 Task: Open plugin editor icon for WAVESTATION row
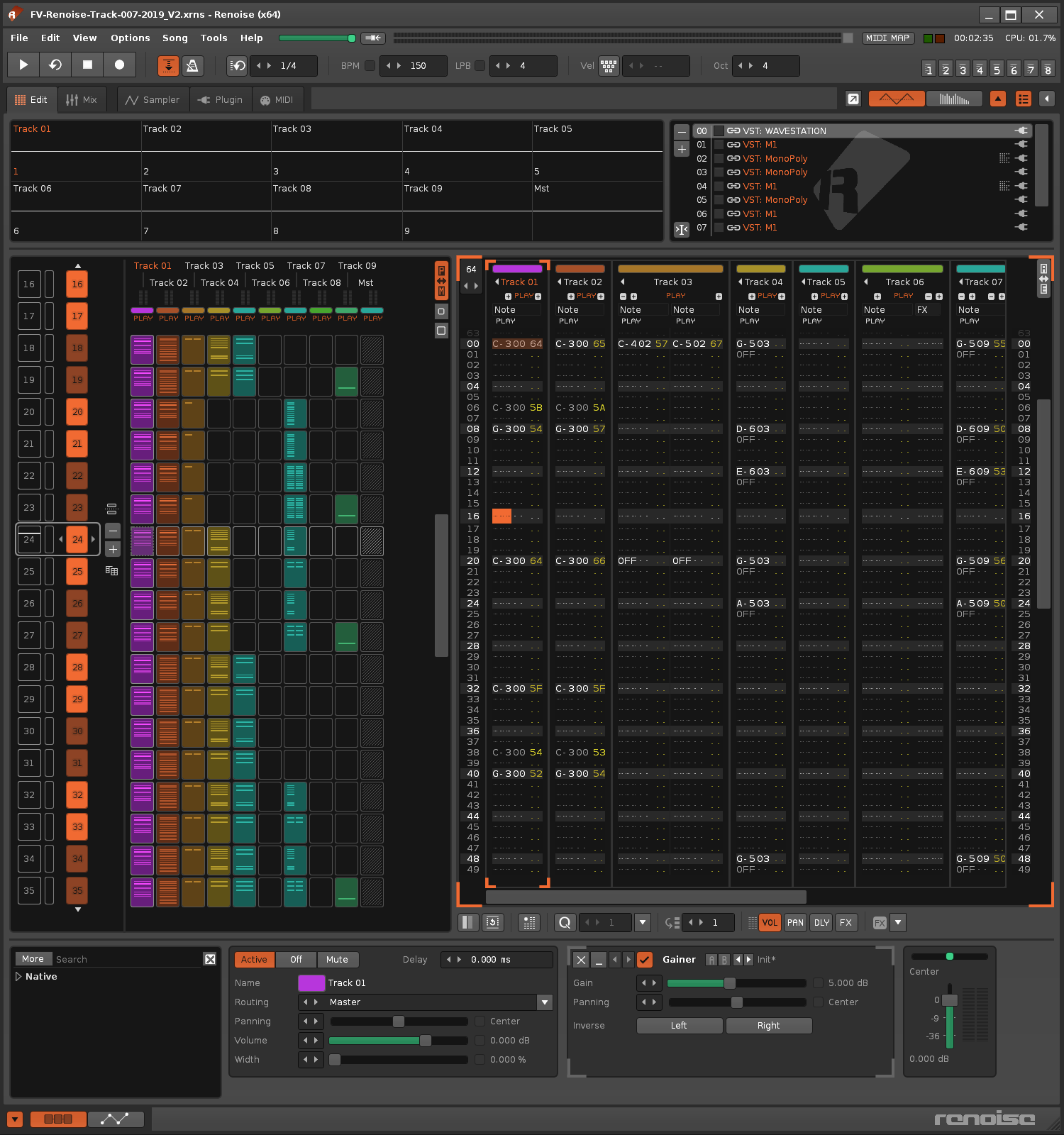(x=1021, y=131)
